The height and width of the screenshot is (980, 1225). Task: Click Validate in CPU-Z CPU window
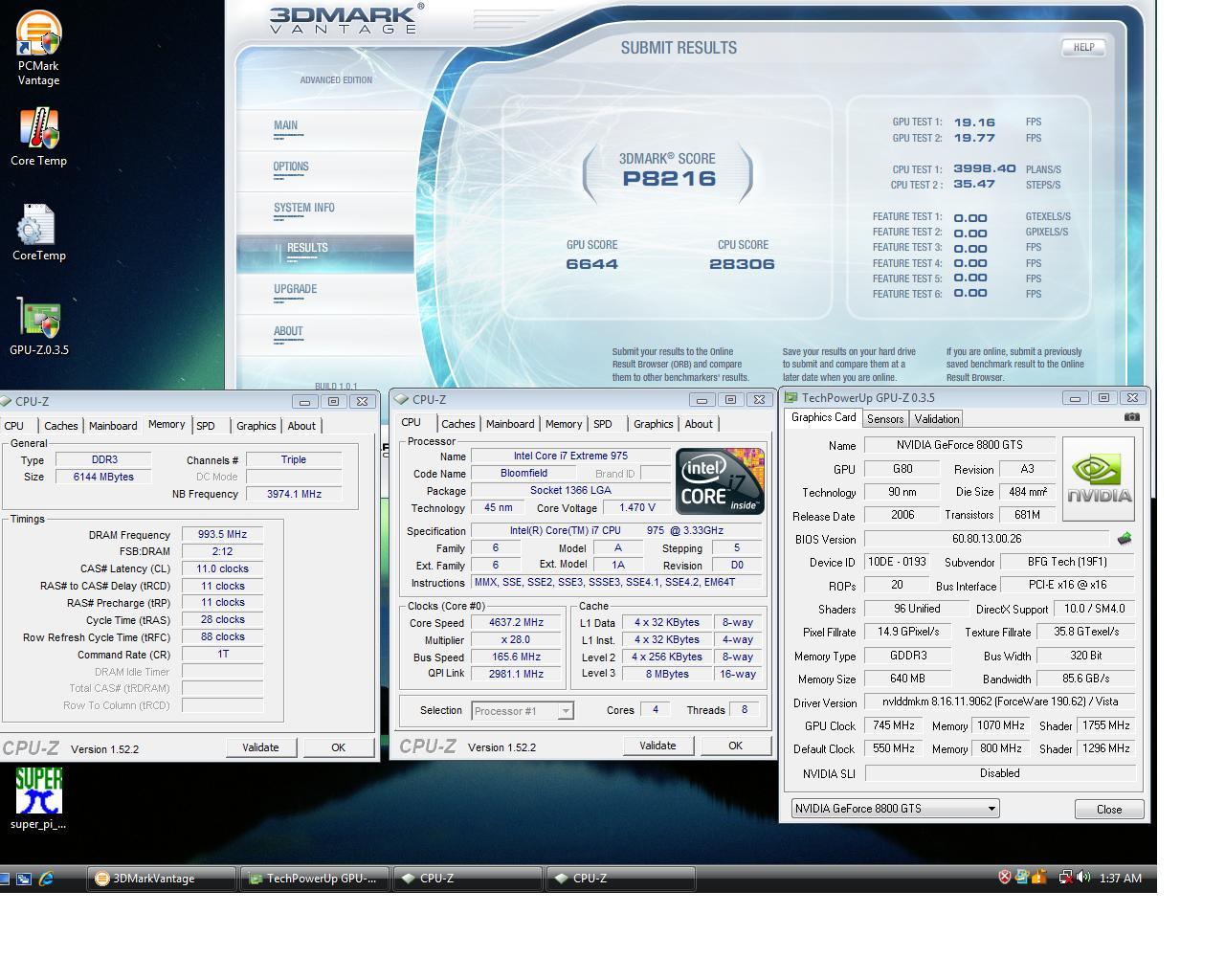pos(657,746)
